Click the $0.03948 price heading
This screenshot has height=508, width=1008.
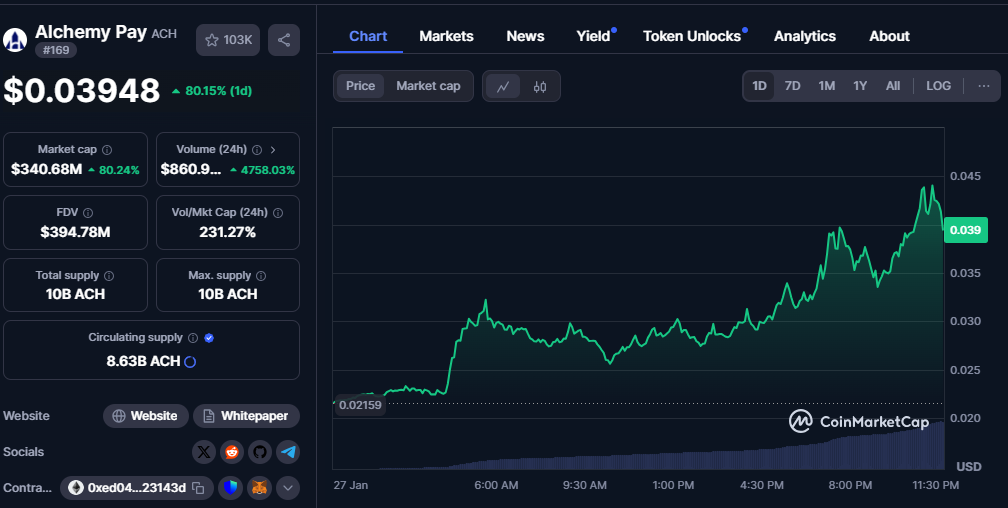click(82, 91)
